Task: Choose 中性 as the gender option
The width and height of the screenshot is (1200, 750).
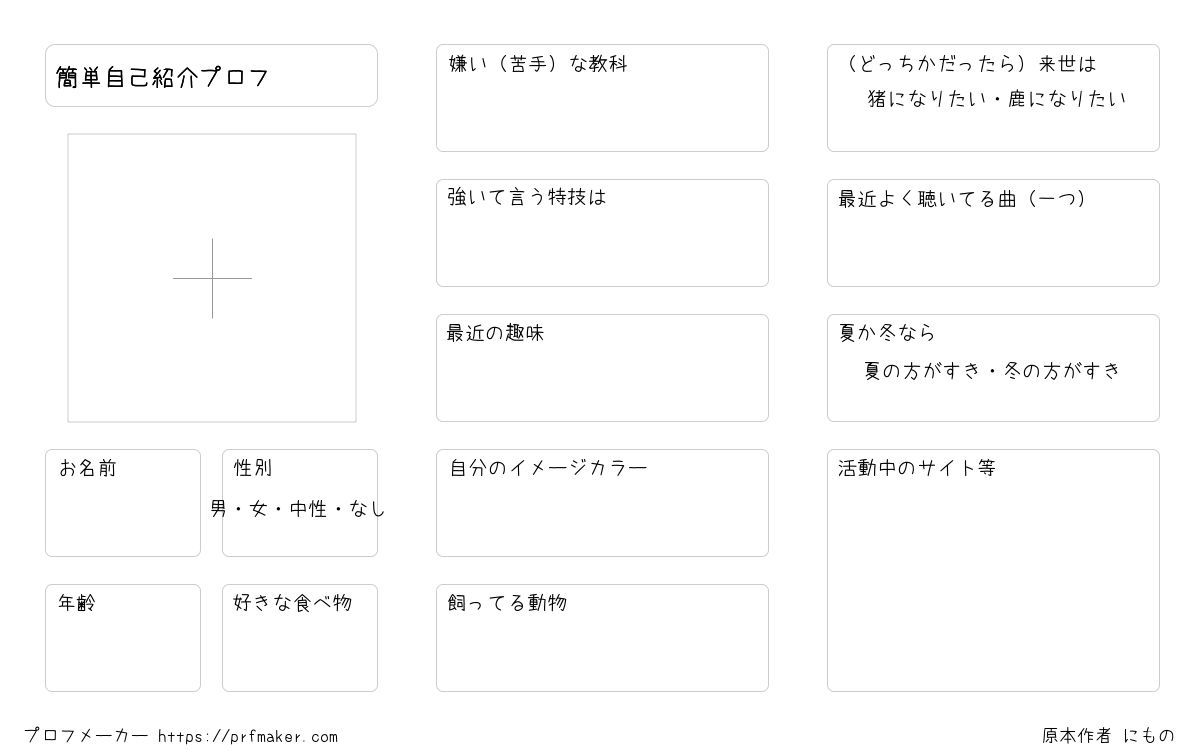Action: 308,509
